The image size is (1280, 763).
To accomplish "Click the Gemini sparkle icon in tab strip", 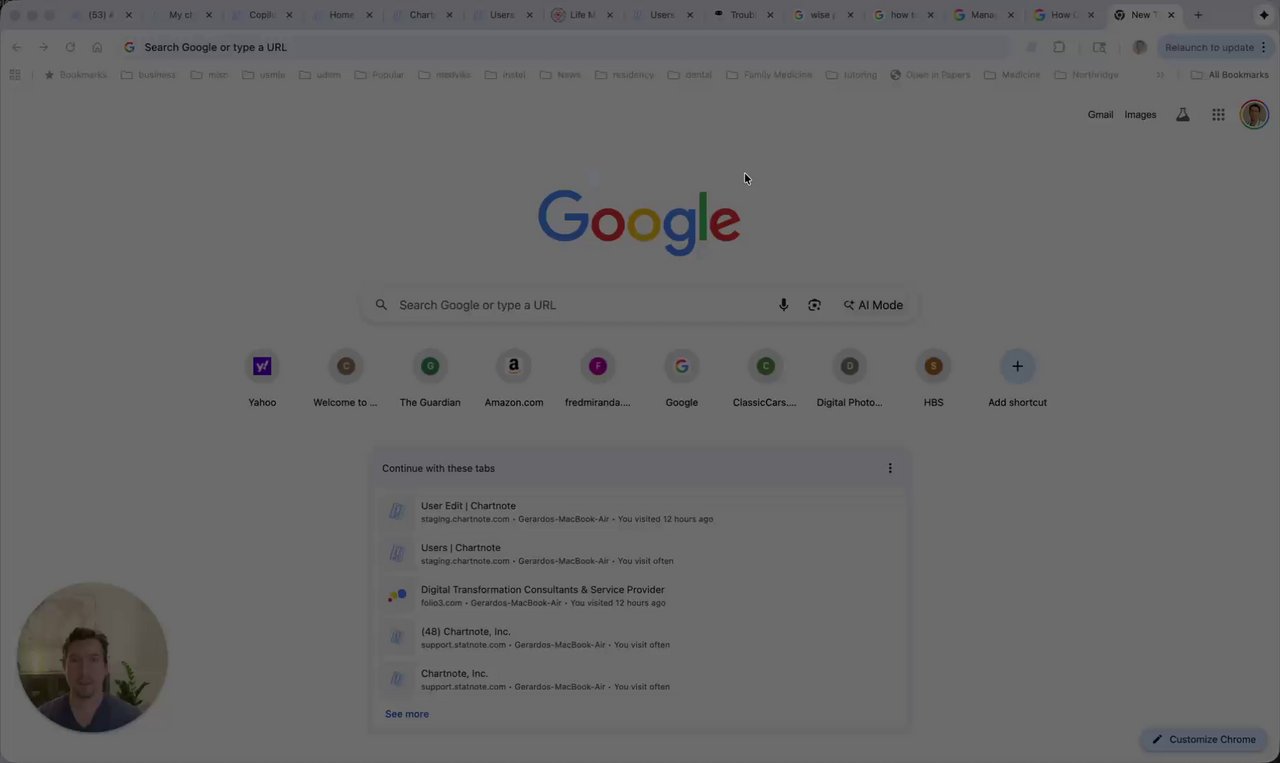I will pos(1264,15).
